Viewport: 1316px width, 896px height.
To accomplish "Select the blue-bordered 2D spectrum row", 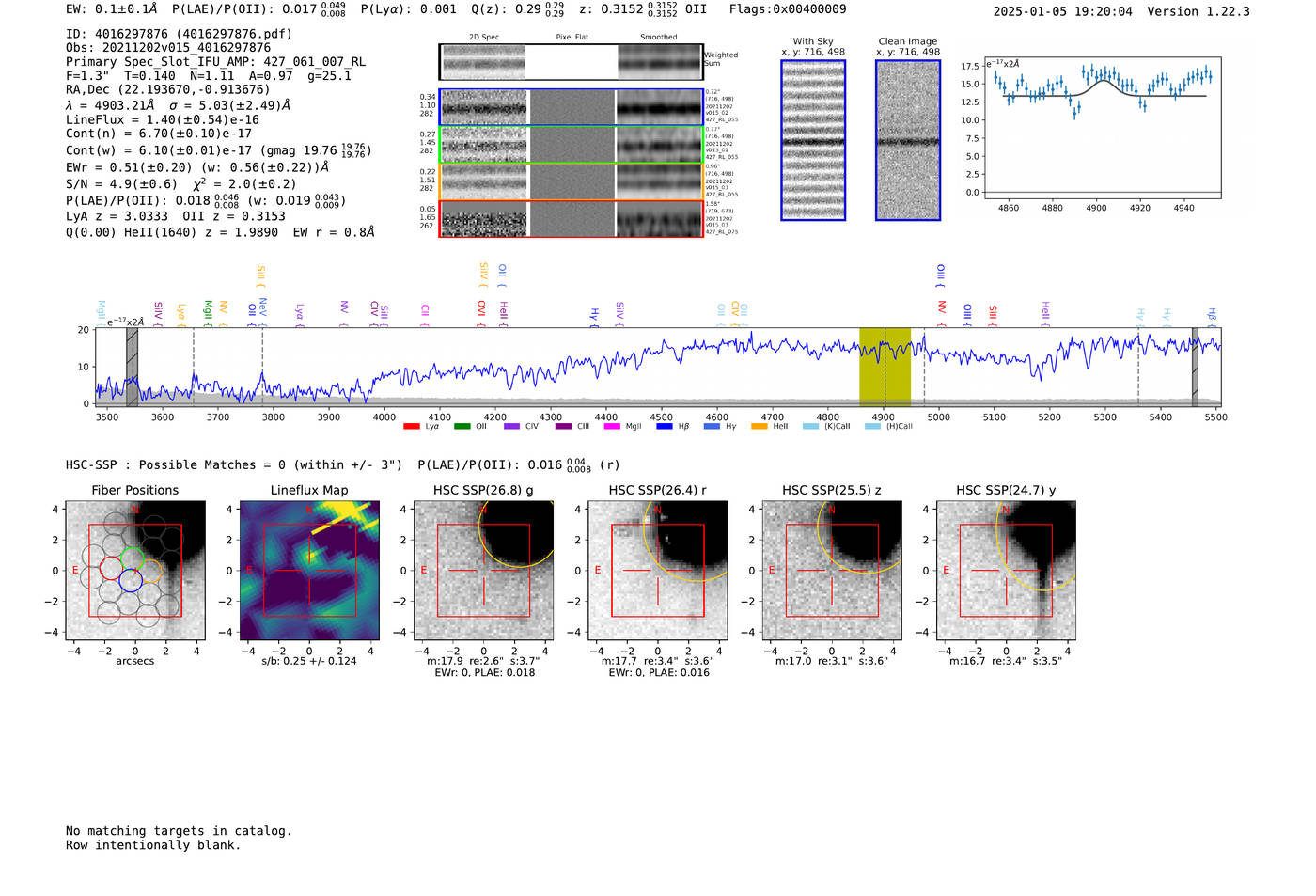I will coord(571,108).
